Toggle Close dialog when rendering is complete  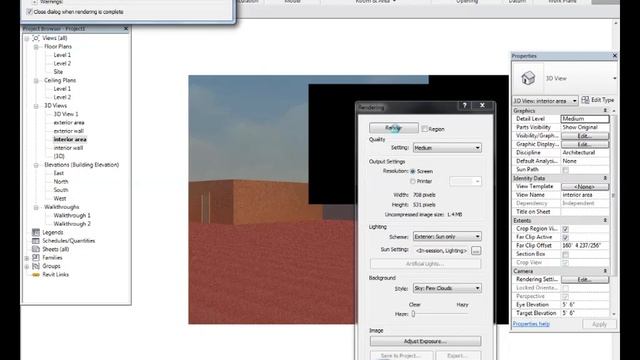click(x=29, y=12)
